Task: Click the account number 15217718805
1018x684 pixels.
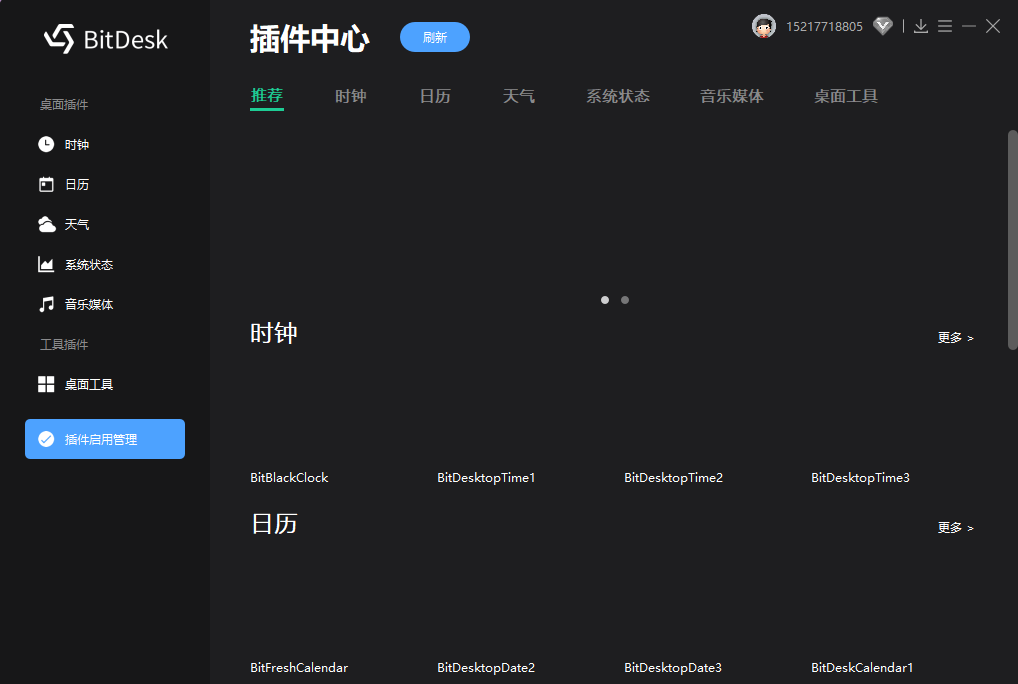Action: pos(824,27)
